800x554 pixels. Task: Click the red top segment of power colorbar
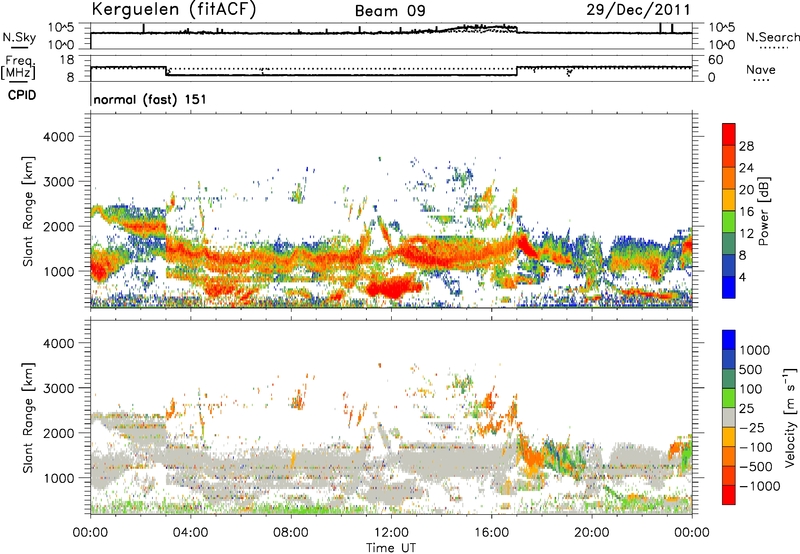(x=729, y=135)
